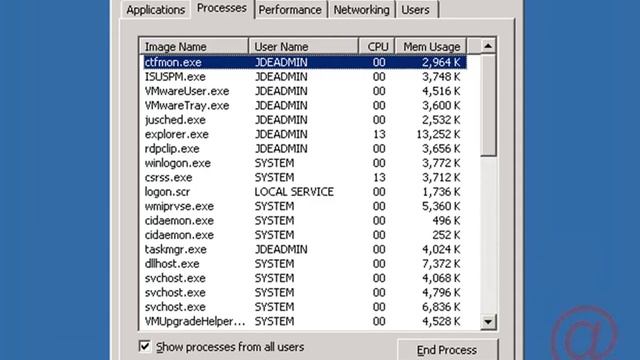Viewport: 640px width, 360px height.
Task: Click the End Process button
Action: click(447, 350)
